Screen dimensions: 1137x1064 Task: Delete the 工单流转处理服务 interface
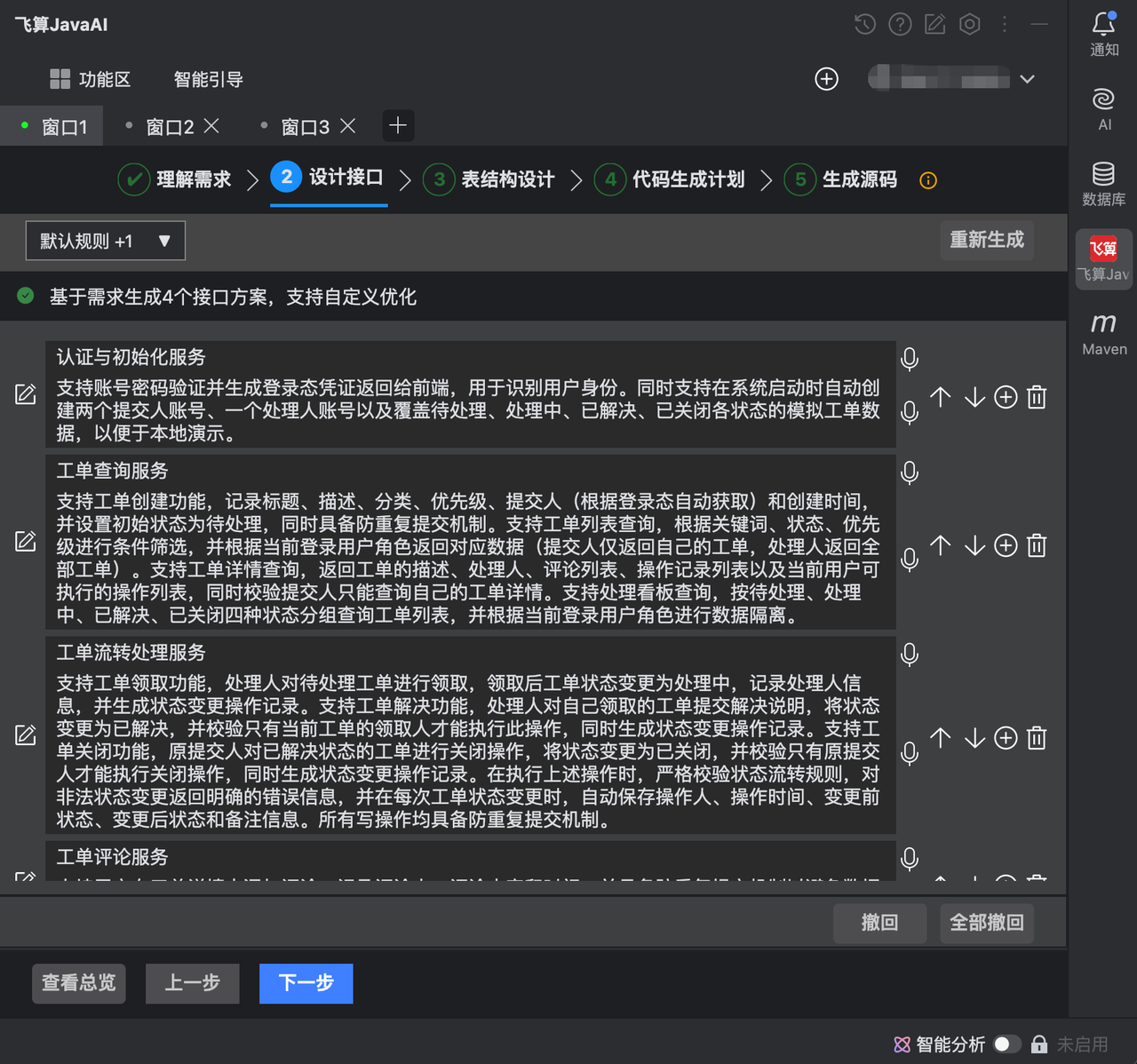tap(1037, 738)
